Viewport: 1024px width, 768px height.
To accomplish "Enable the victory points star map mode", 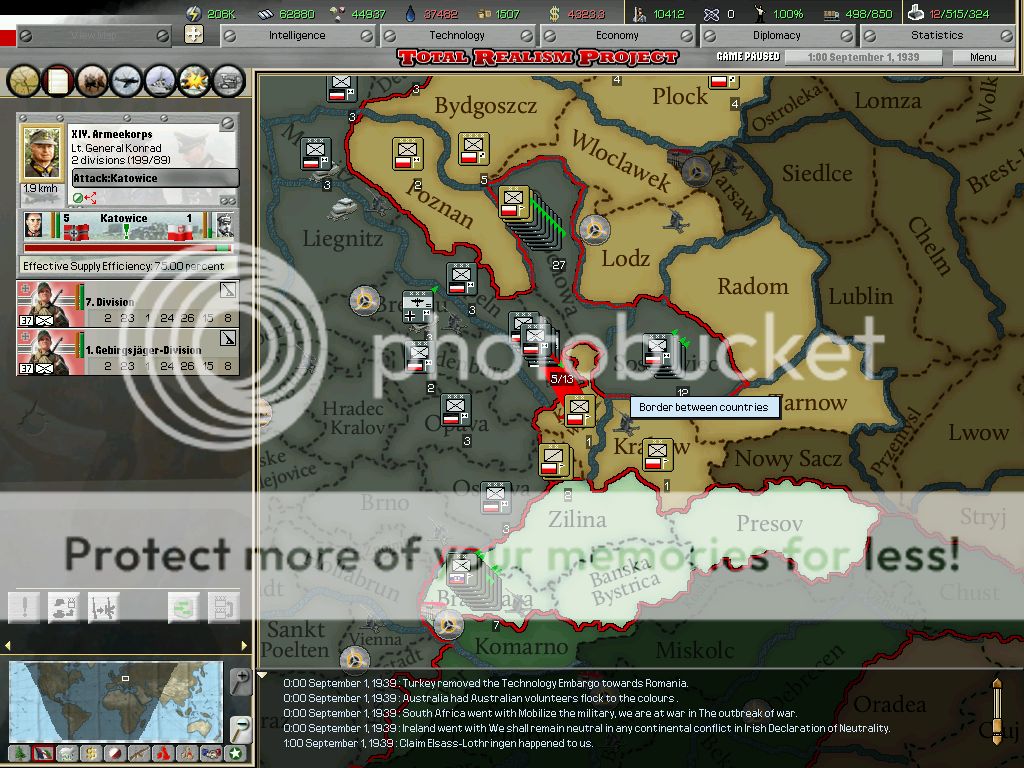I will tap(235, 753).
